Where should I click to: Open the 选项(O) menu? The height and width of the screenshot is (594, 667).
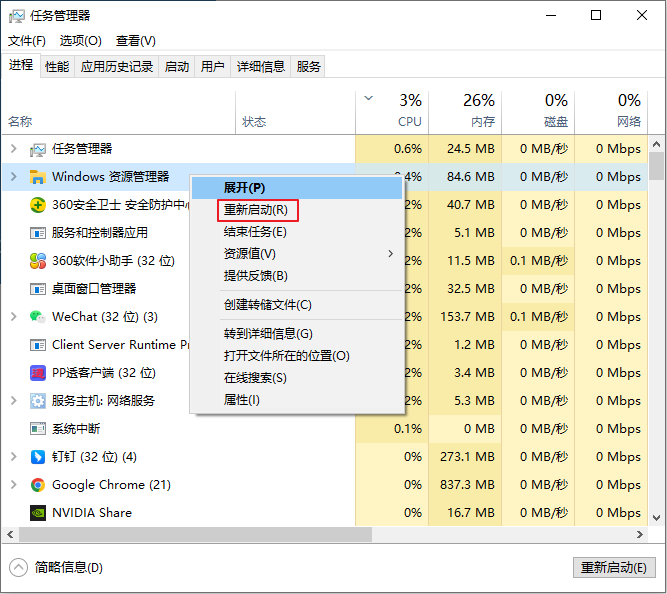(80, 41)
